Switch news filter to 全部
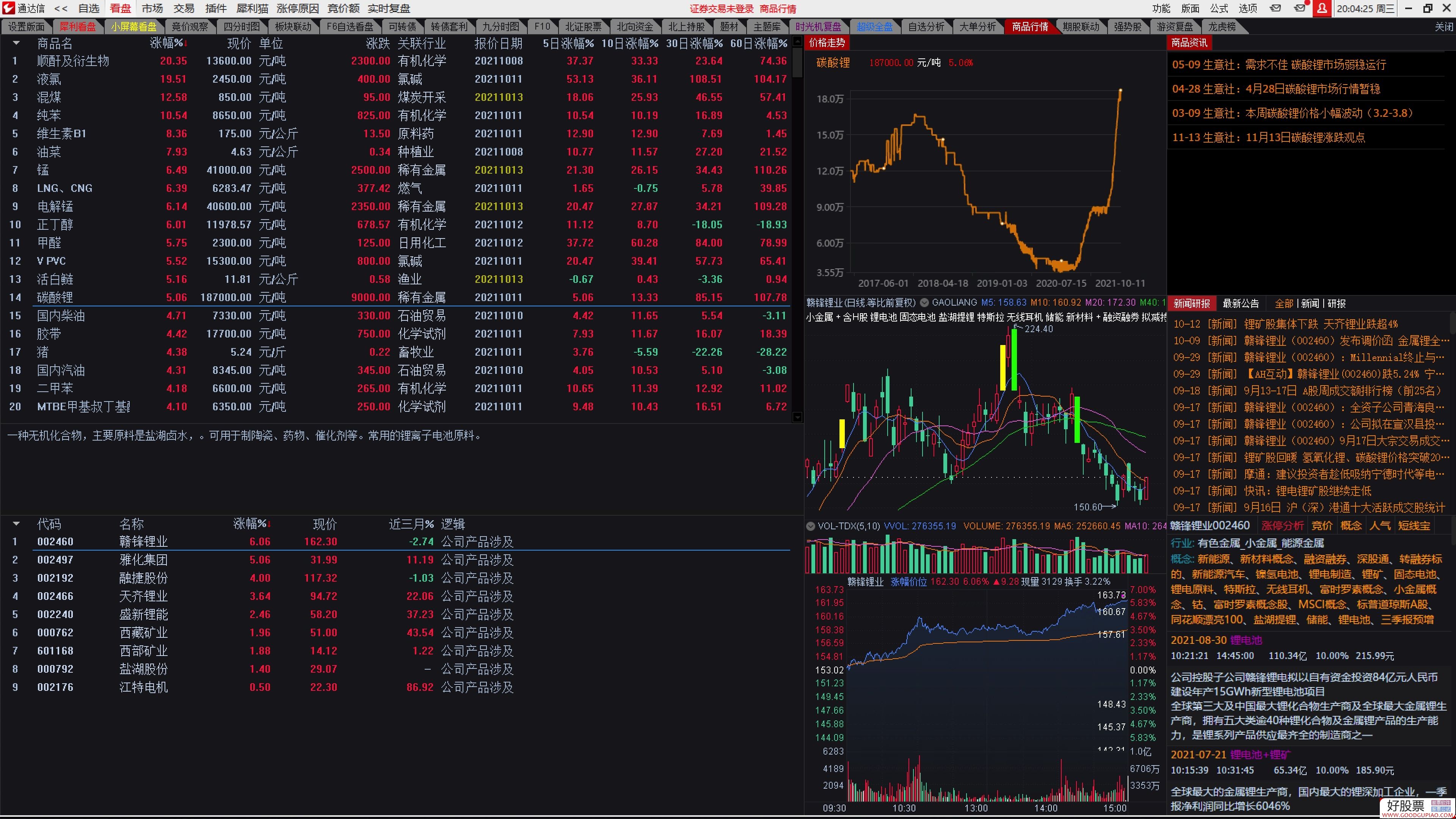This screenshot has height=819, width=1456. (1283, 303)
